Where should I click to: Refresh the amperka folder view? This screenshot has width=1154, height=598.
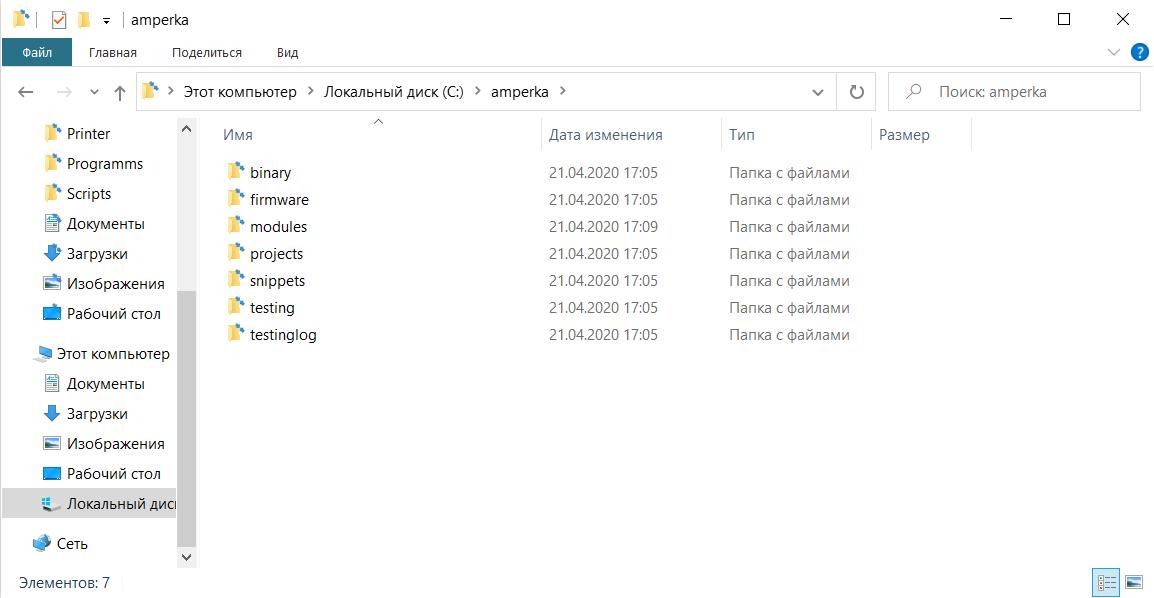pos(856,92)
